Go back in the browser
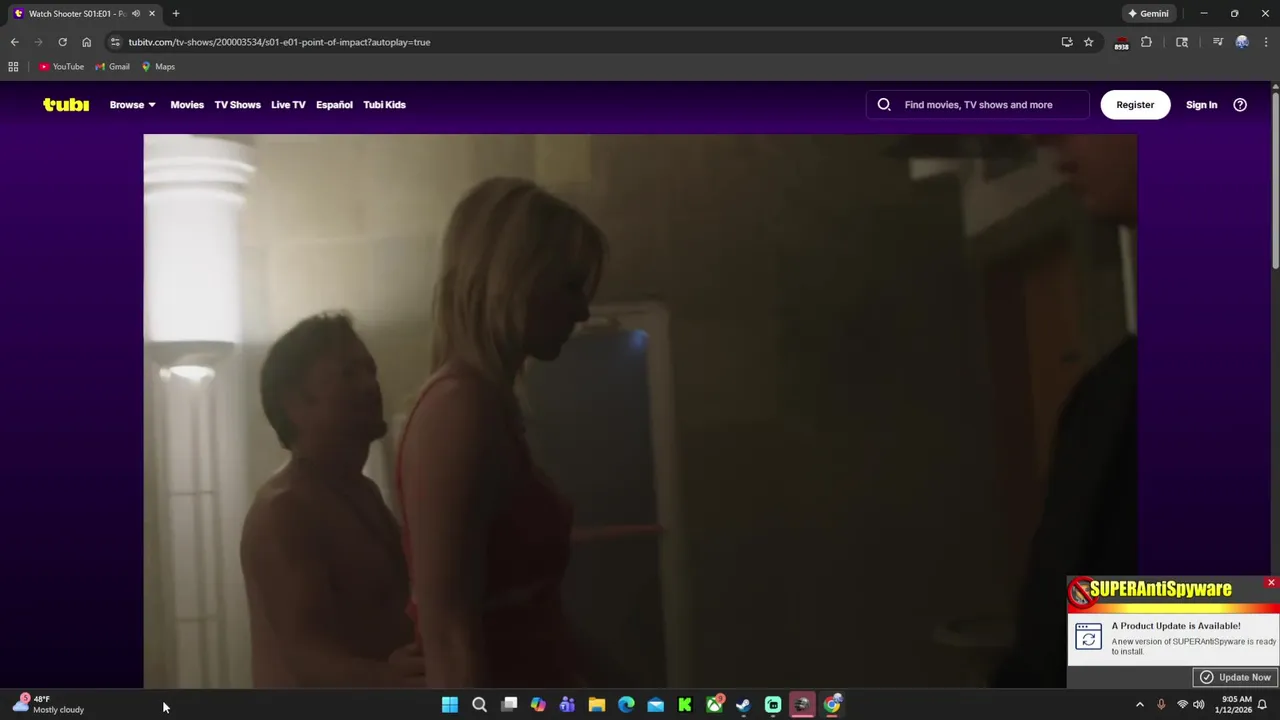 coord(14,42)
